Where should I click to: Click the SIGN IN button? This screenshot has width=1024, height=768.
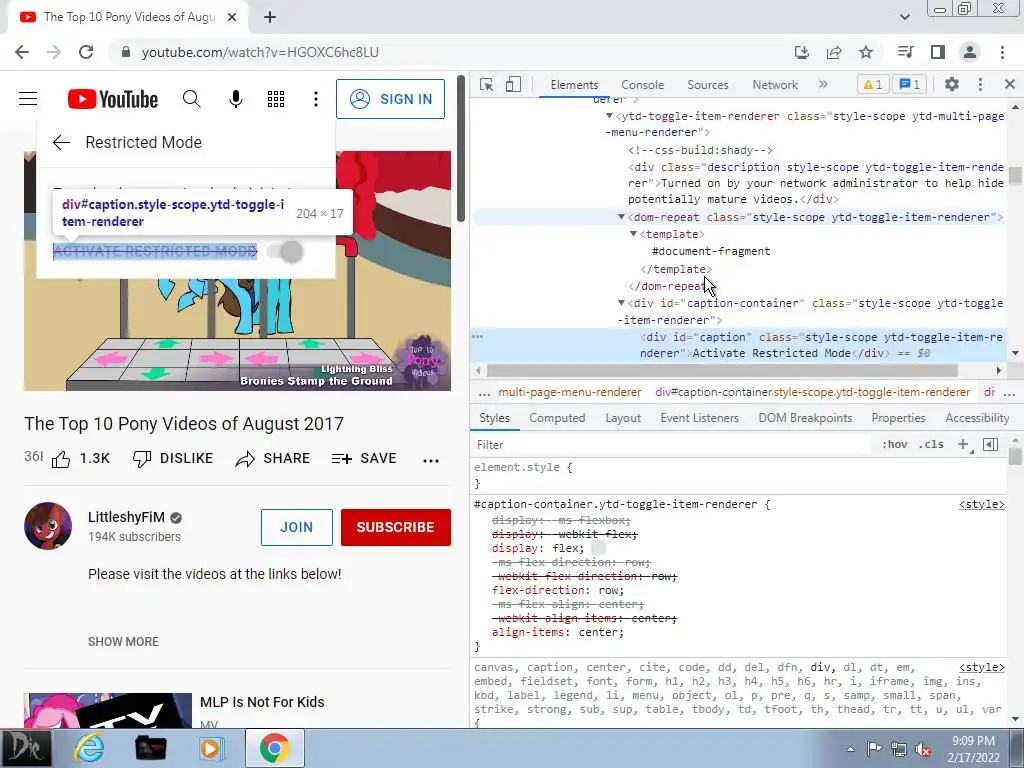(391, 99)
